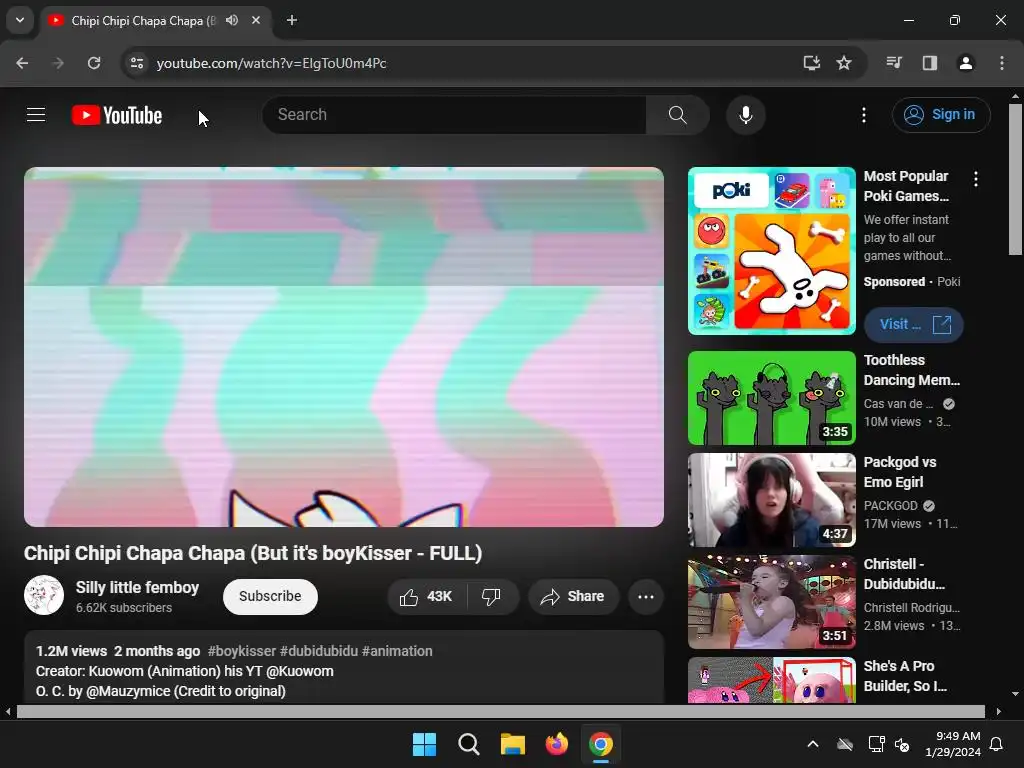
Task: Open network status icon in system tray
Action: point(876,744)
